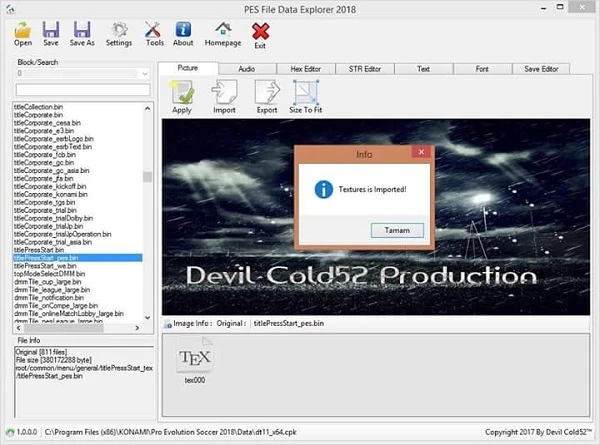Click the blue info icon in the dialog
The height and width of the screenshot is (445, 600).
[323, 189]
